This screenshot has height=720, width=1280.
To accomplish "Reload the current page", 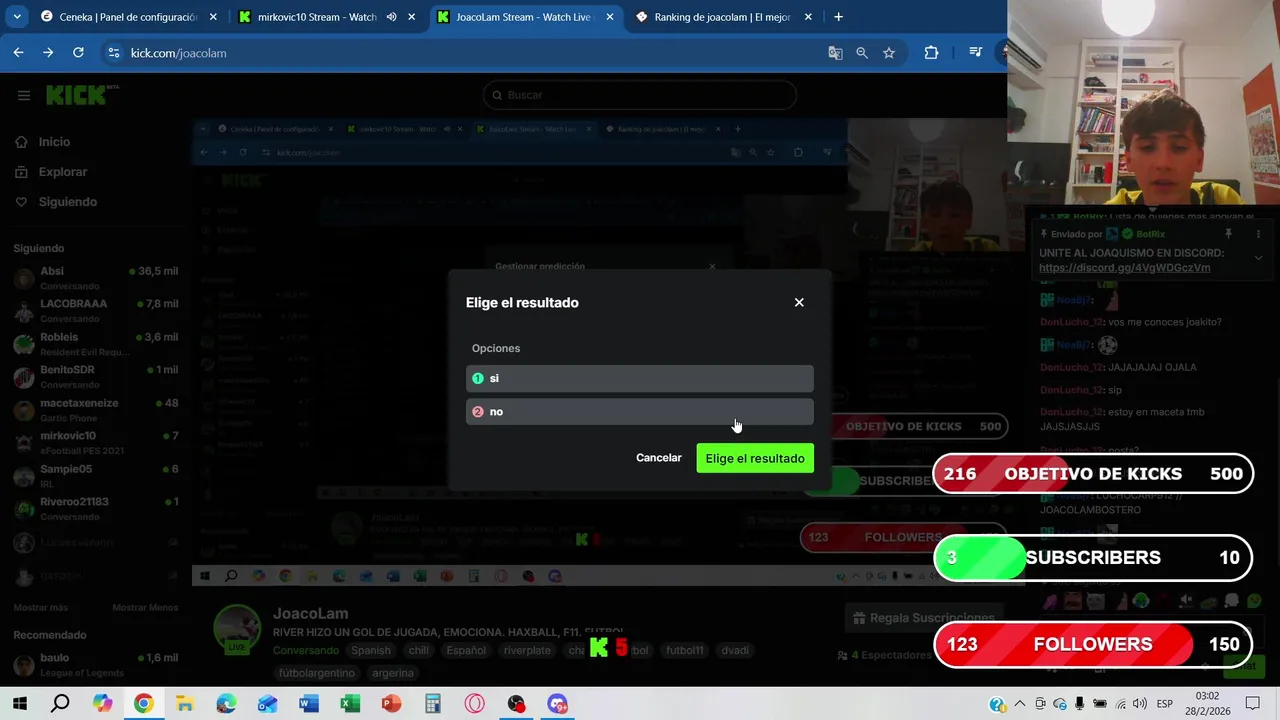I will (78, 52).
